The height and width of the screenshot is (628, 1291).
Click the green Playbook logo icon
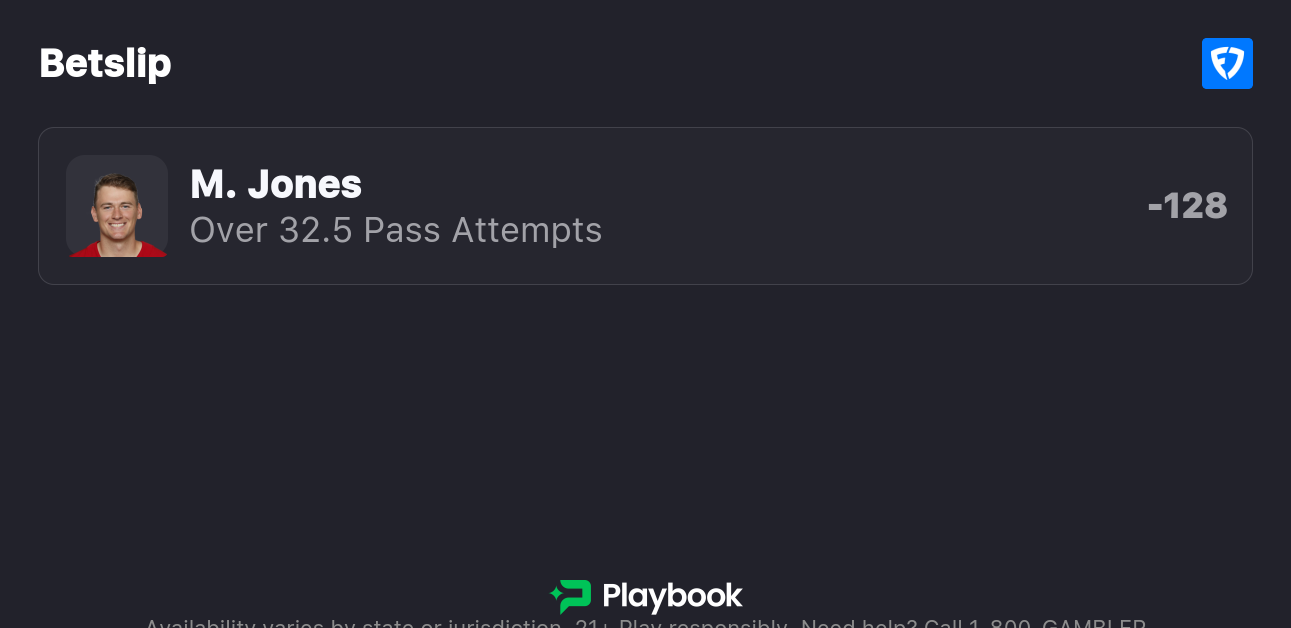coord(571,597)
